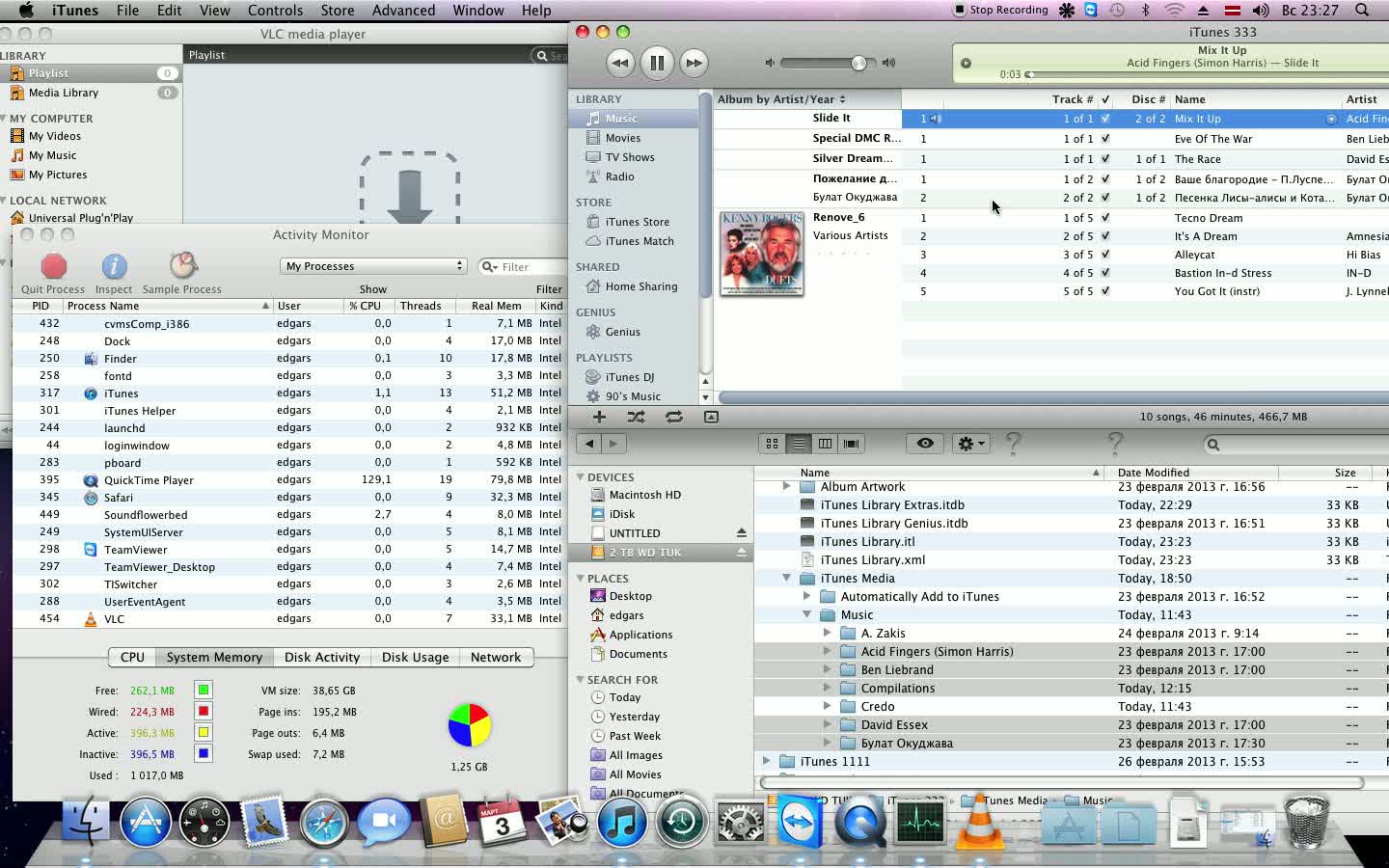Click the add playlist plus button
1389x868 pixels.
[x=599, y=417]
